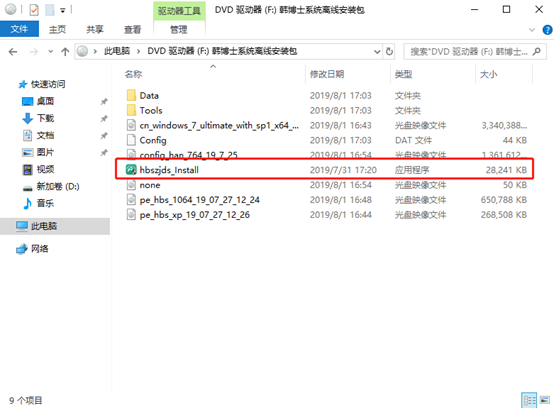
Task: Click the Properties icon in the quick access toolbar
Action: point(34,10)
